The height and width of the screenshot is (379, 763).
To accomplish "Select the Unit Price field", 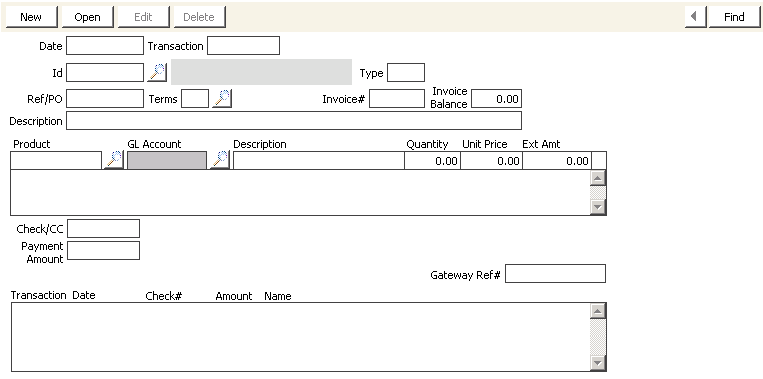I will pyautogui.click(x=491, y=160).
